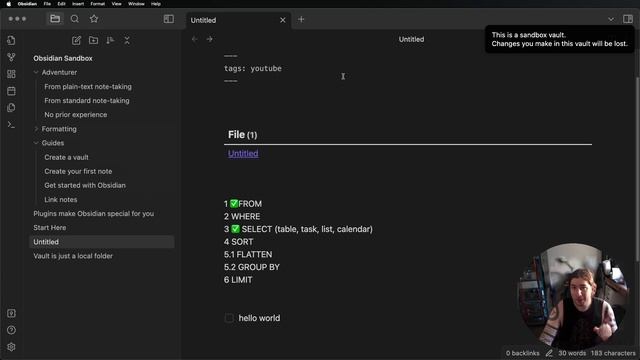Open the bookmarks star icon

click(x=94, y=19)
